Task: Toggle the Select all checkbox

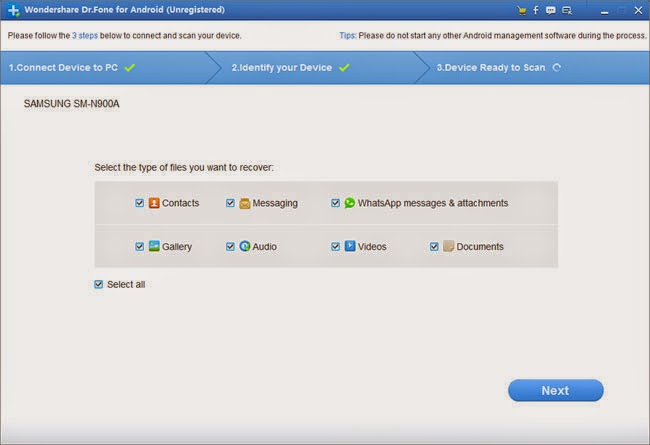Action: (x=98, y=284)
